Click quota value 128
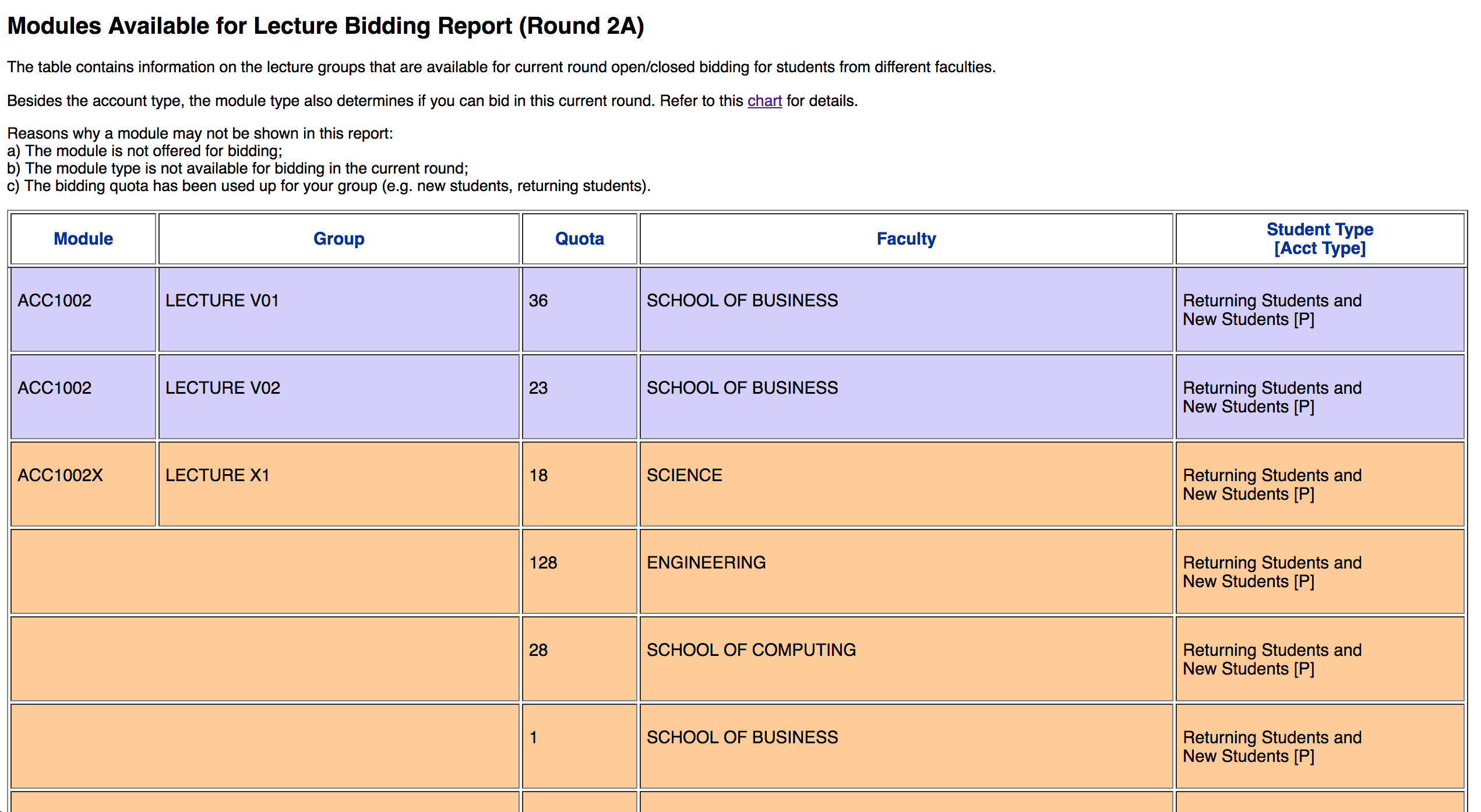This screenshot has width=1481, height=812. [x=543, y=563]
